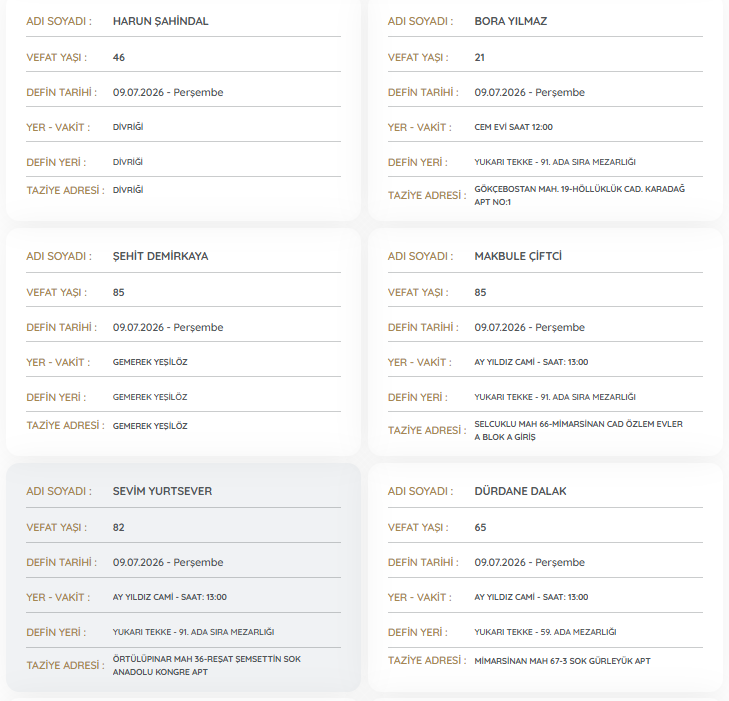The width and height of the screenshot is (729, 701).
Task: Click Sevim Yurtsever's Örtülüpınar Mah condolence address
Action: pyautogui.click(x=206, y=665)
